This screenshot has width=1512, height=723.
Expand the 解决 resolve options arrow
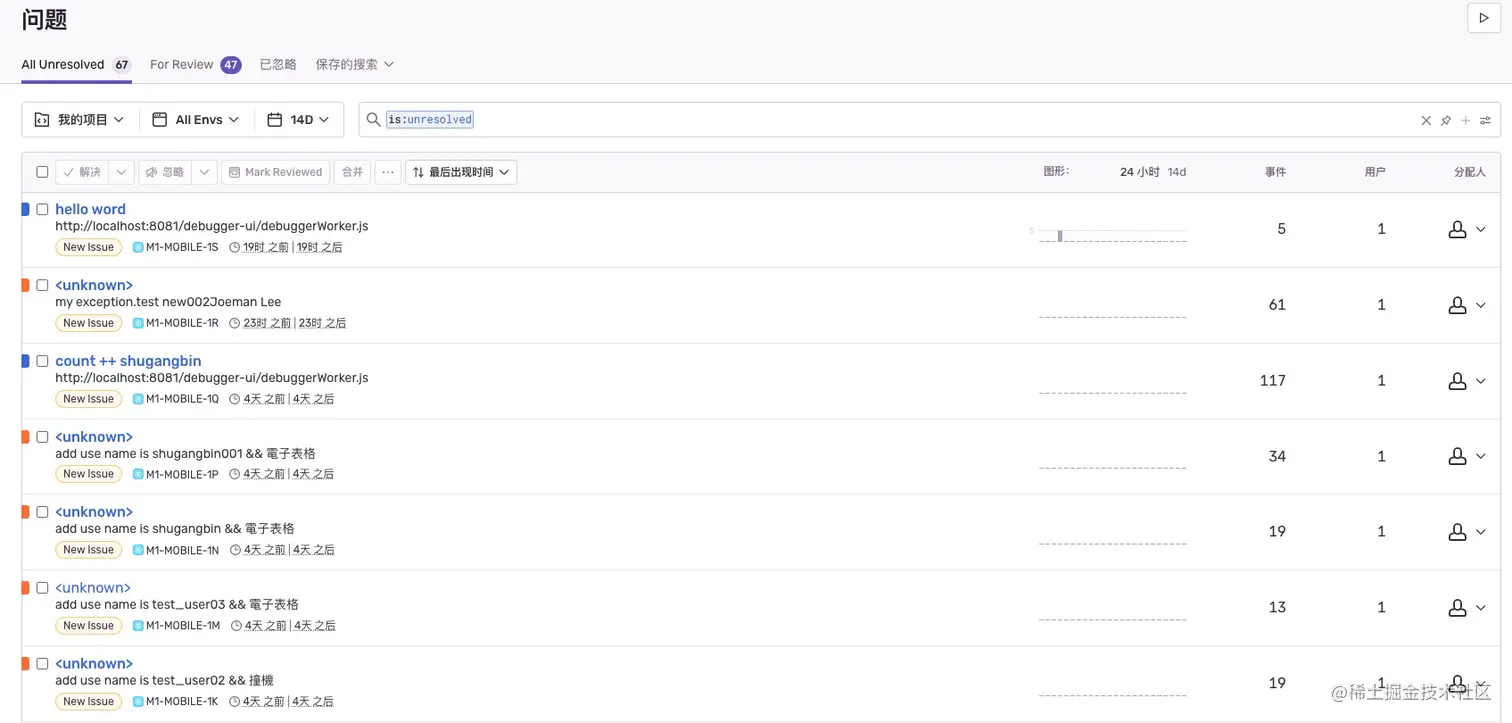tap(121, 172)
